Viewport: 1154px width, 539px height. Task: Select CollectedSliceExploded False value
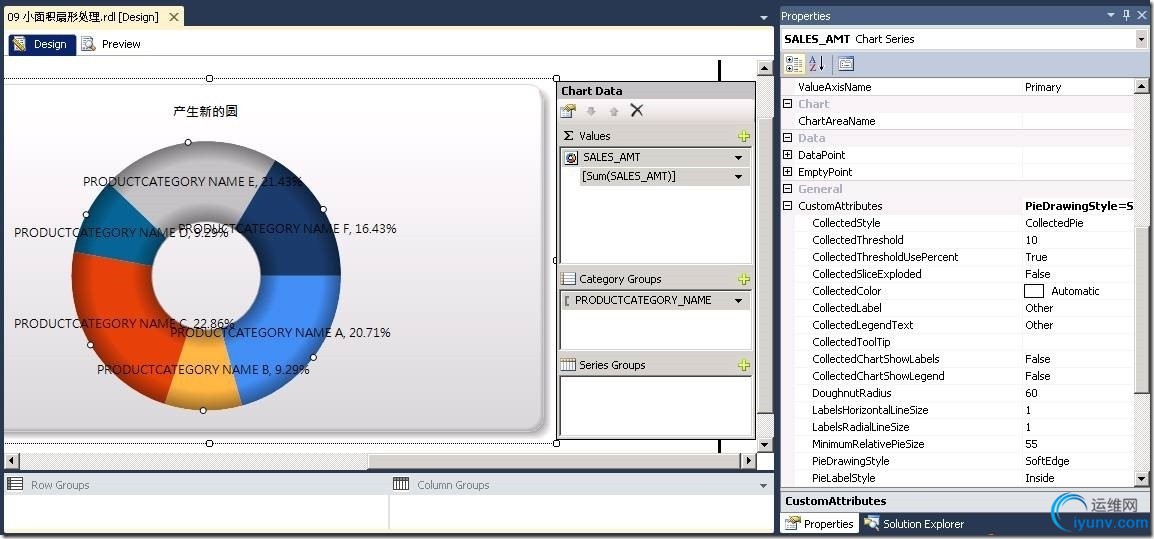(1038, 274)
